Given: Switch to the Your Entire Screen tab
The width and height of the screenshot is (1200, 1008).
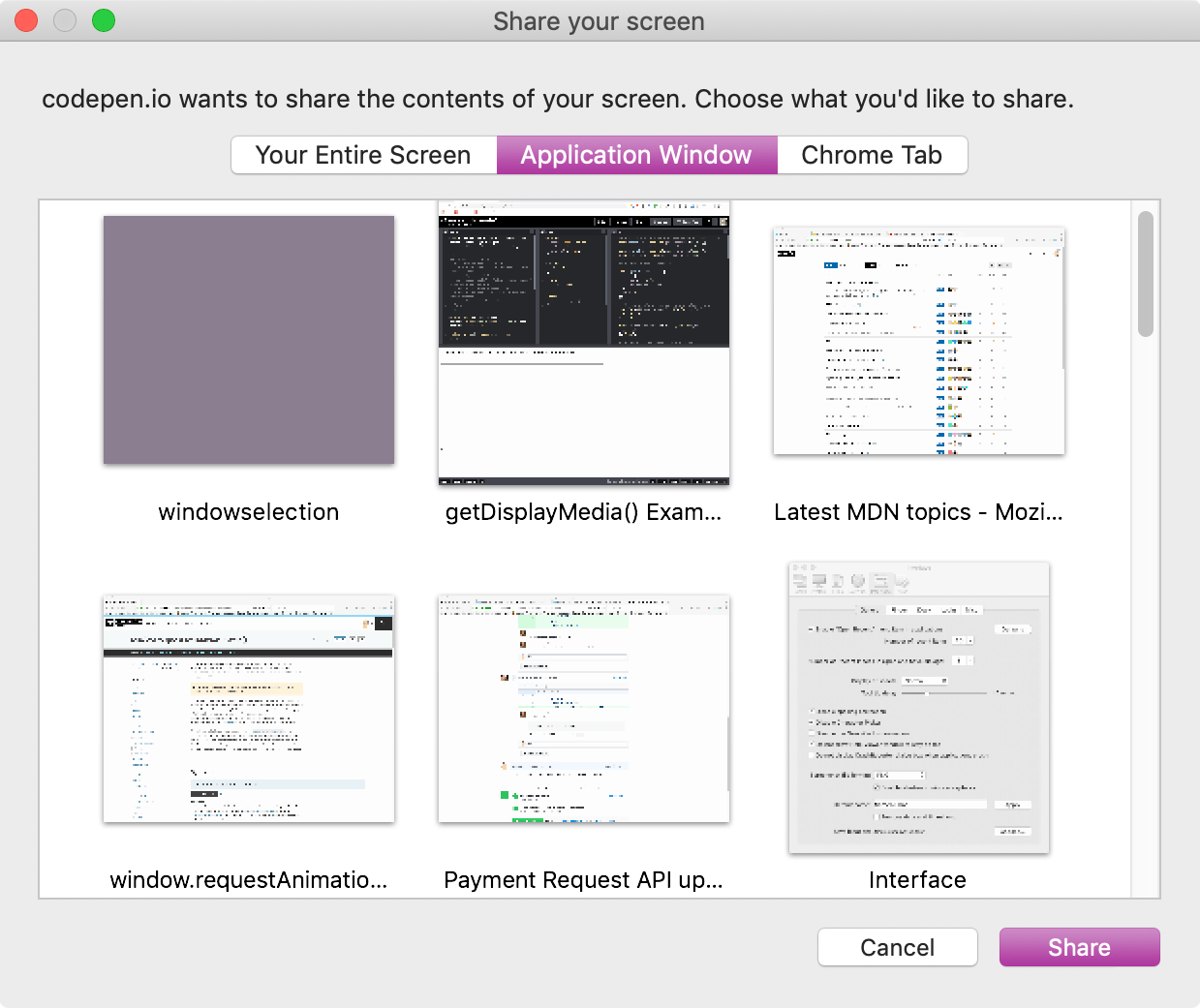Looking at the screenshot, I should pyautogui.click(x=363, y=155).
